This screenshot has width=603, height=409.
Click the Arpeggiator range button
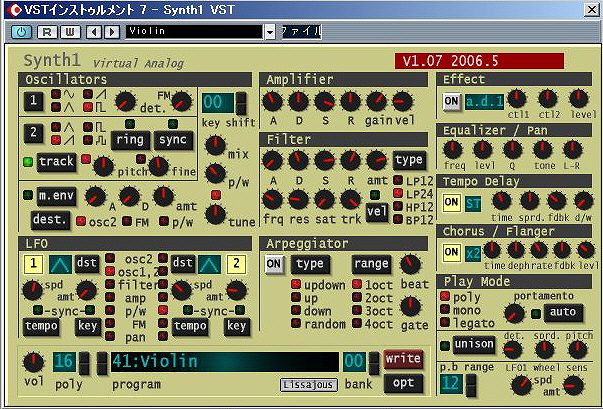(371, 264)
